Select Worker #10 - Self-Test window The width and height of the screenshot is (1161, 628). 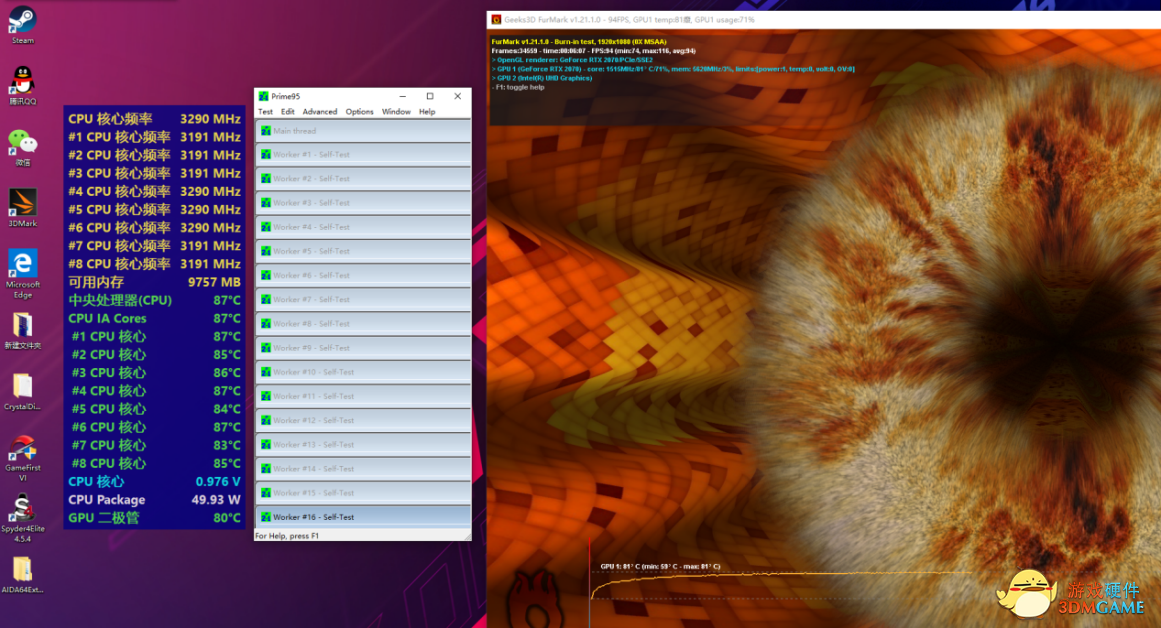click(363, 373)
